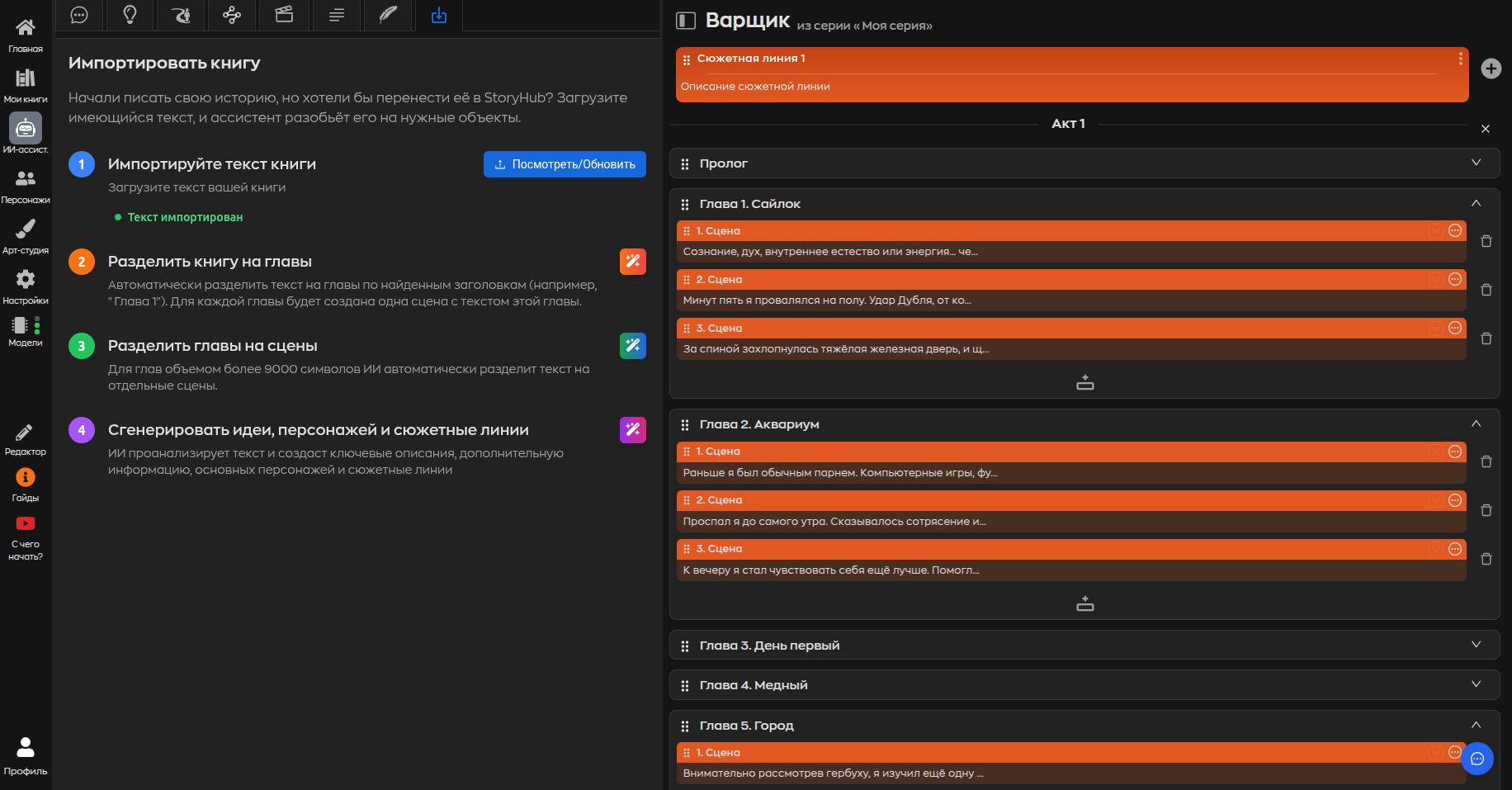The image size is (1512, 790).
Task: Click the round plus button beside Сюжетная линия 1
Action: pyautogui.click(x=1491, y=69)
